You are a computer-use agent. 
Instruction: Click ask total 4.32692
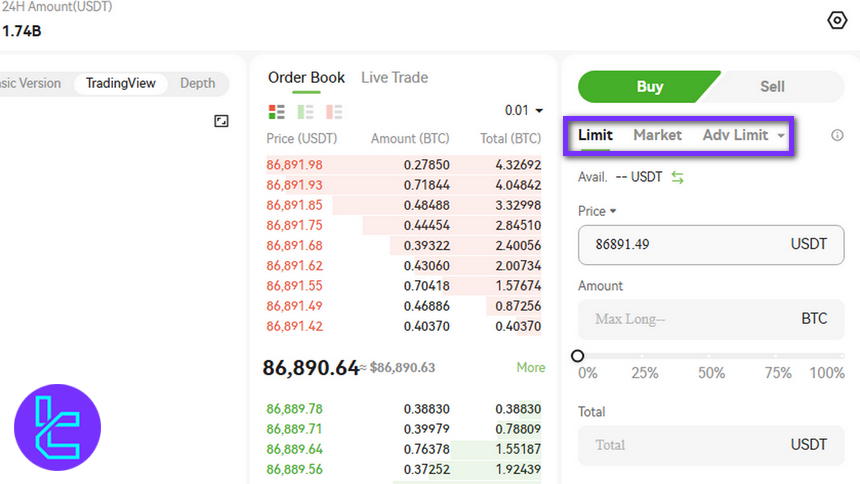[x=518, y=165]
